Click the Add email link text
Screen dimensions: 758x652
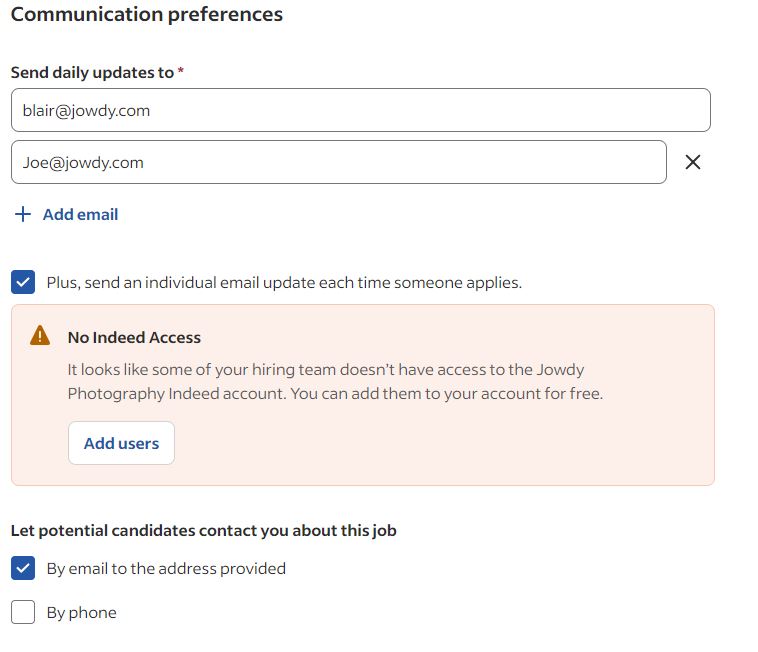(x=80, y=214)
